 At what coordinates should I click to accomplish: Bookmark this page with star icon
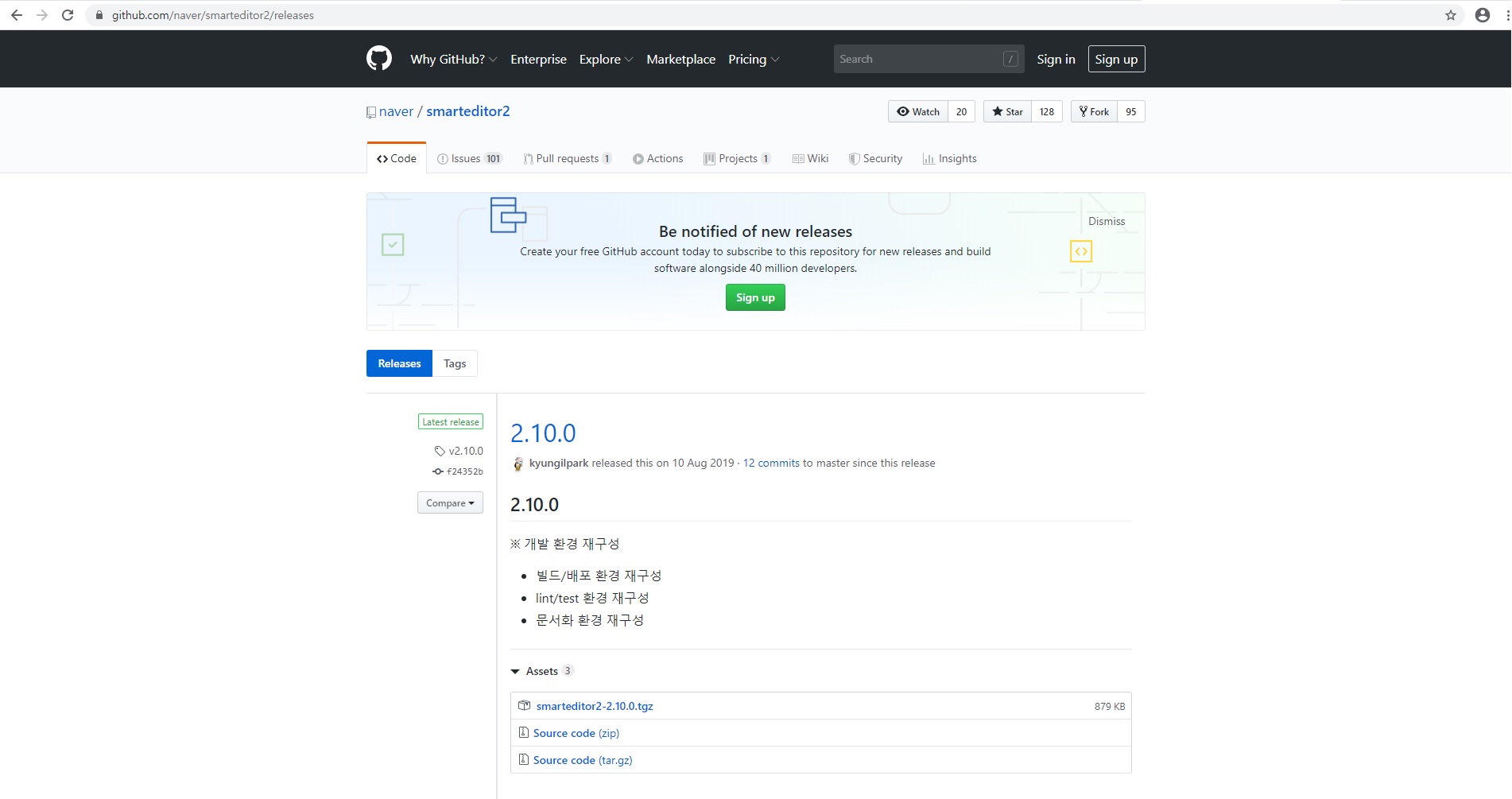click(1451, 15)
